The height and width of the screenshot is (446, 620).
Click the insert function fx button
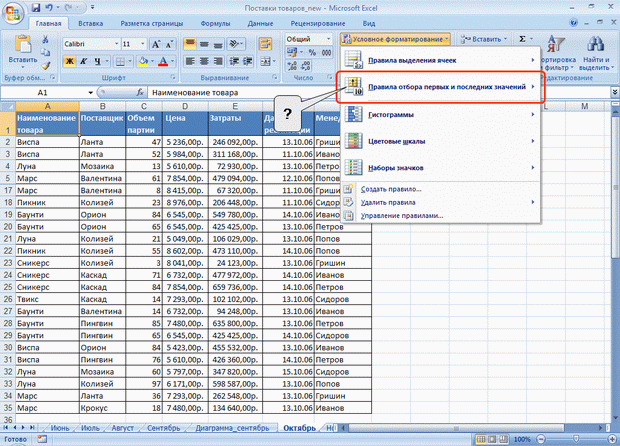pos(140,93)
